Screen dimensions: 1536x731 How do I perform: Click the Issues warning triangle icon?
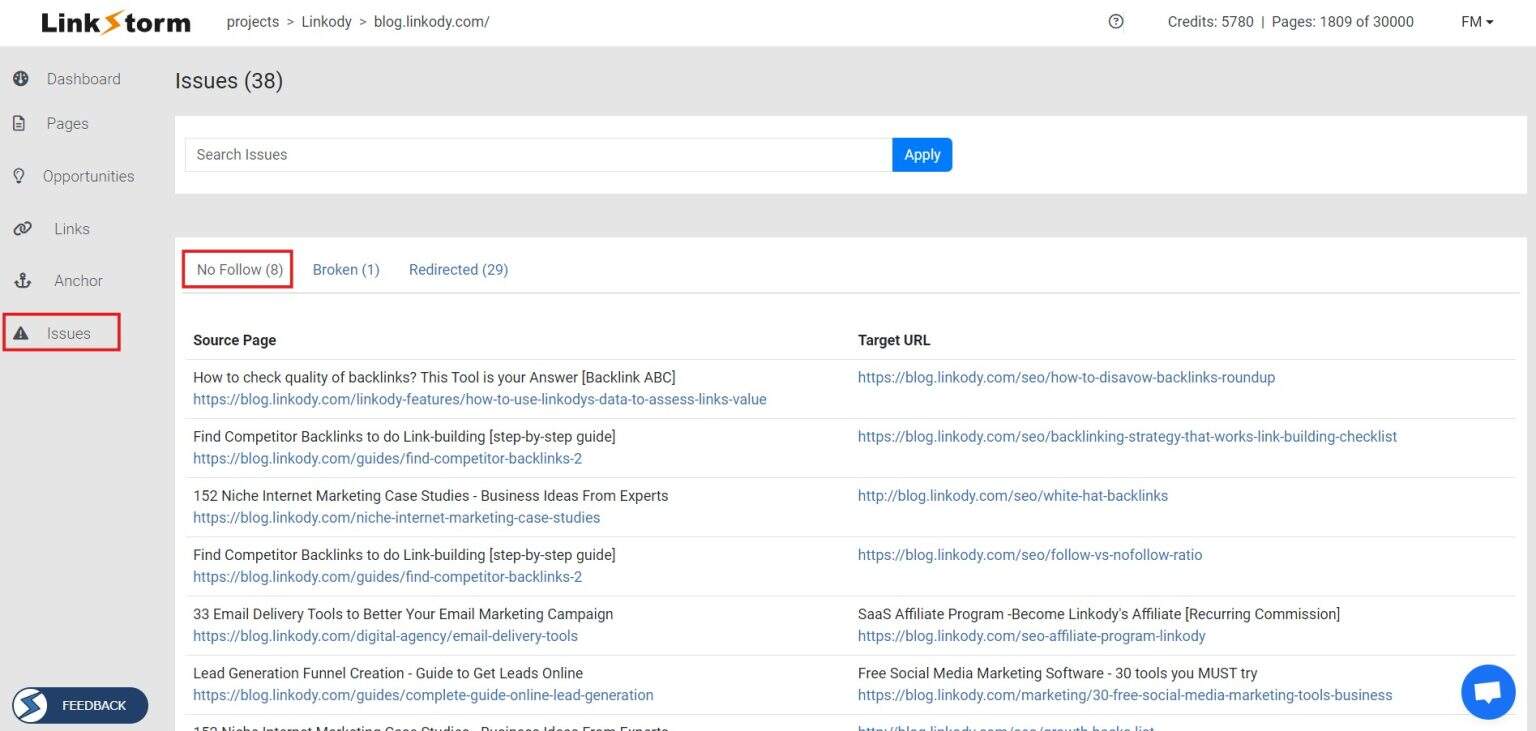pos(21,334)
